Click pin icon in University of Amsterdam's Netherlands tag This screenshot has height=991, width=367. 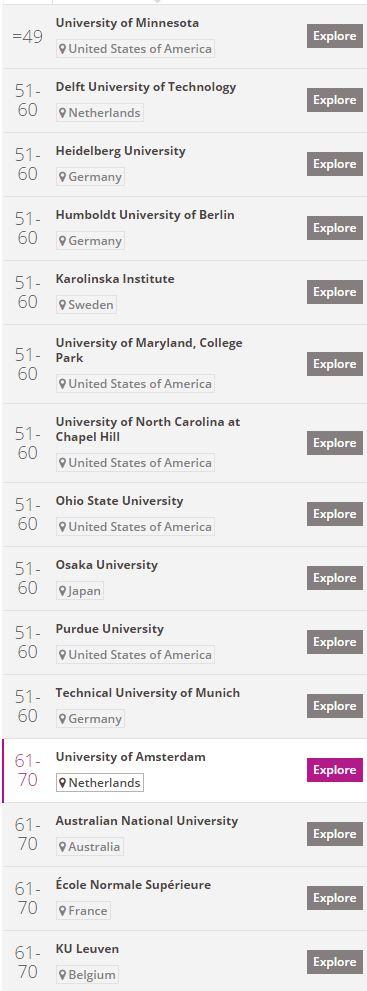pyautogui.click(x=63, y=783)
